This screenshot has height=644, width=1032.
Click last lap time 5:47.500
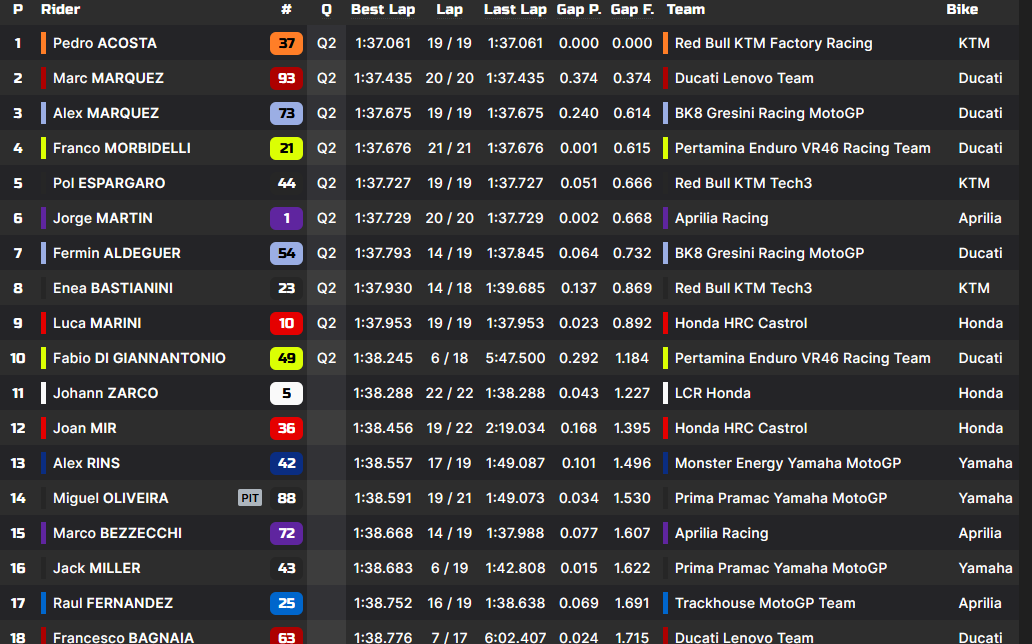click(515, 358)
